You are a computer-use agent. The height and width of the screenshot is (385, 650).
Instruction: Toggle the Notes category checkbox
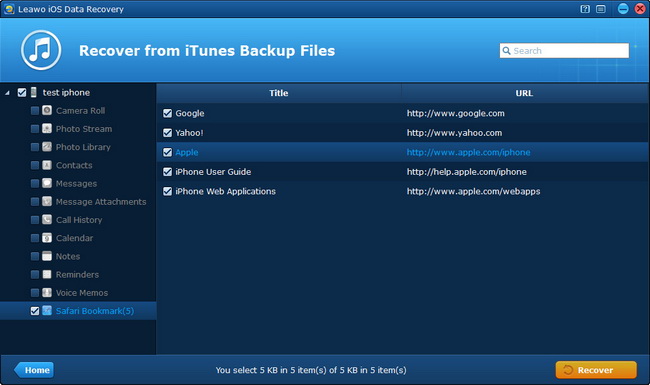(35, 257)
